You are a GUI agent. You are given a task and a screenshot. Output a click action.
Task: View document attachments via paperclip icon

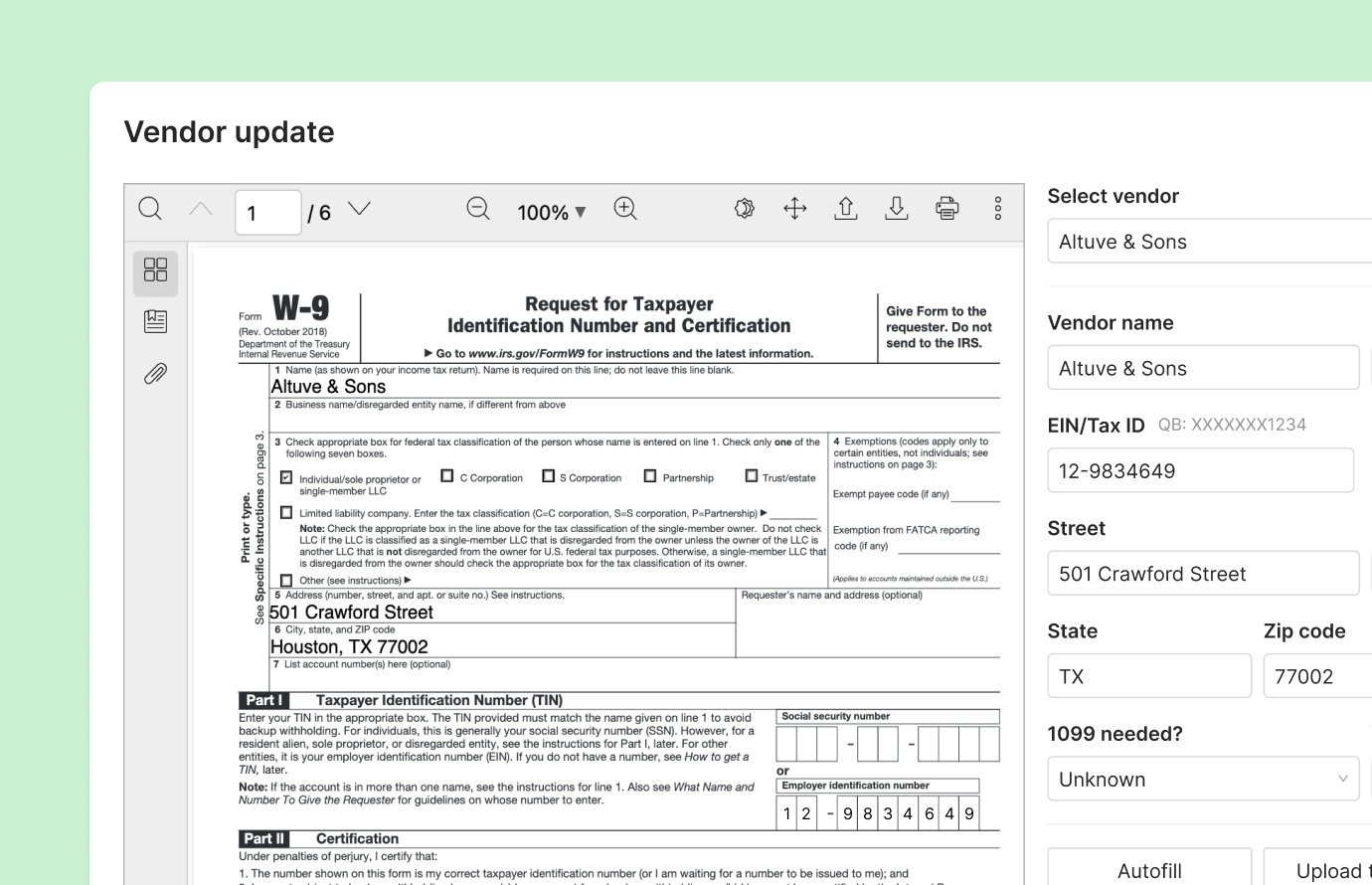click(x=155, y=373)
